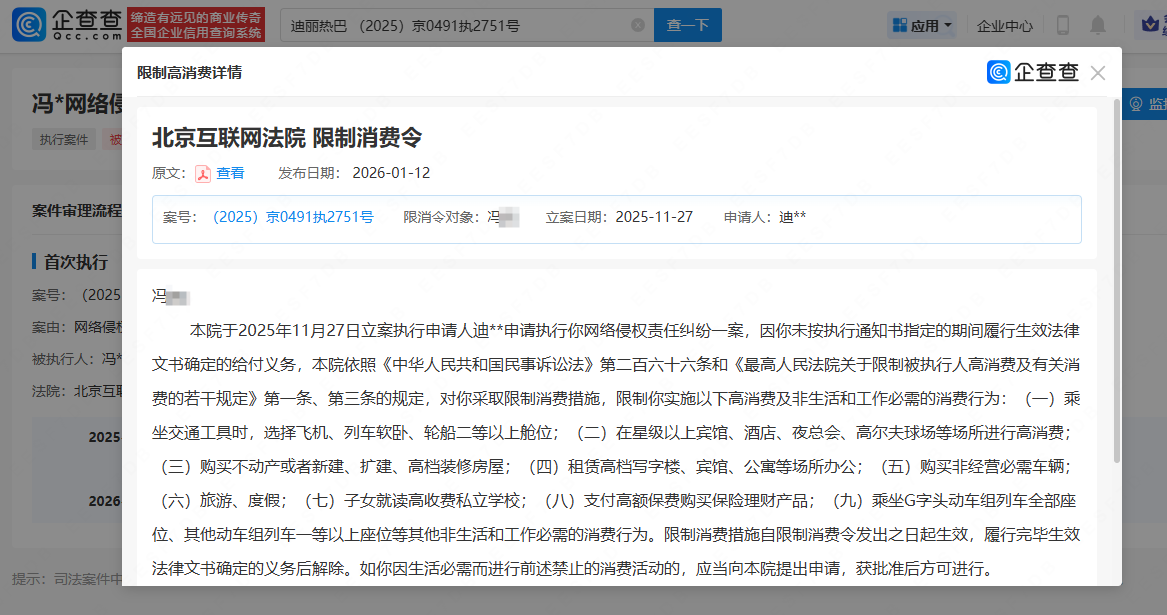
Task: Click the blue 监控 button at right edge
Action: 1146,104
